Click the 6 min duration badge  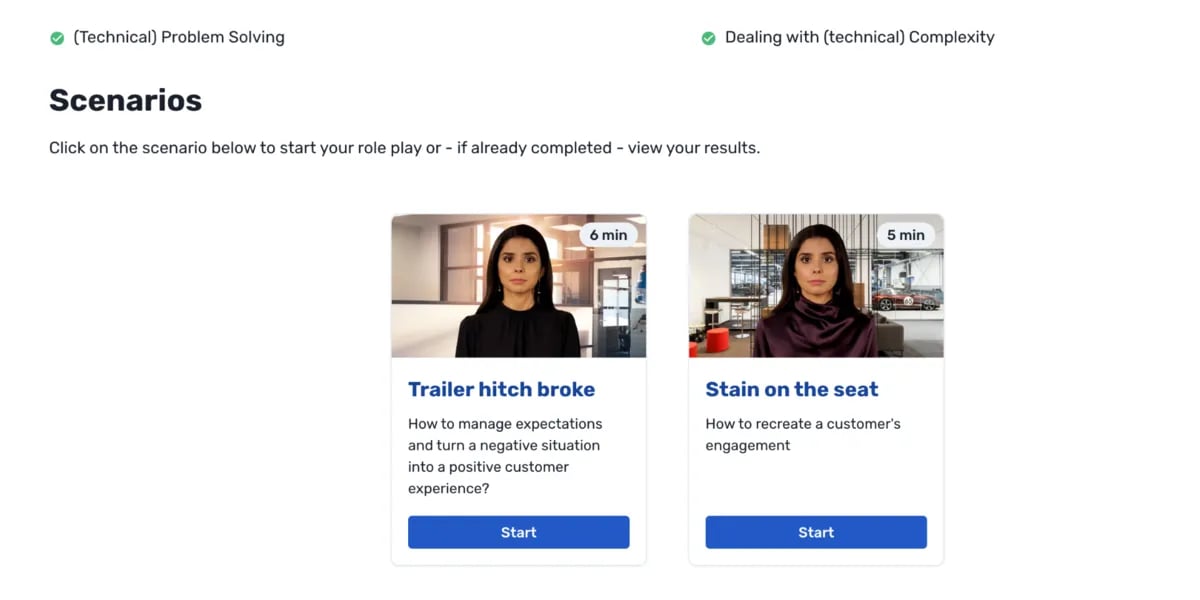(609, 234)
